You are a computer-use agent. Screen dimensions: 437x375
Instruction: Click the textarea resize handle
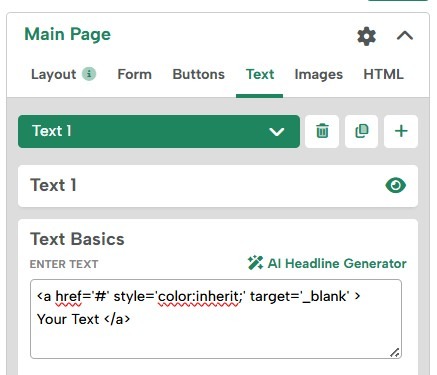(395, 352)
